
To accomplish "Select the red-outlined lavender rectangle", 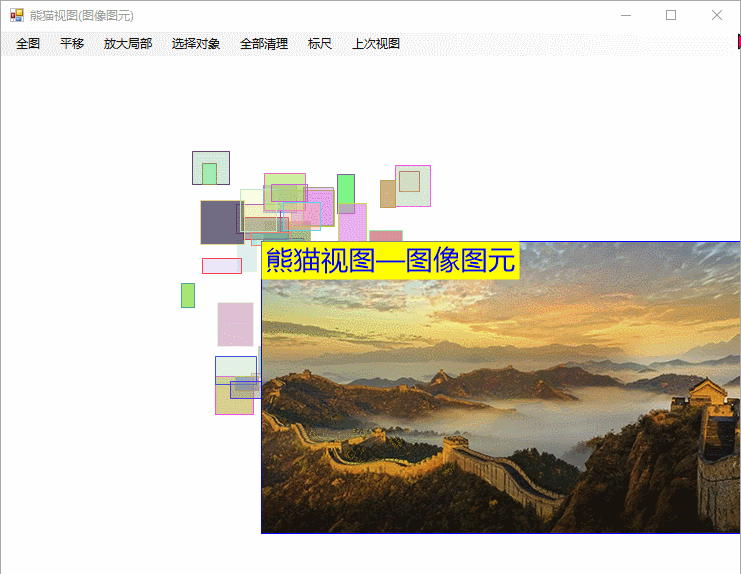I will [x=222, y=266].
